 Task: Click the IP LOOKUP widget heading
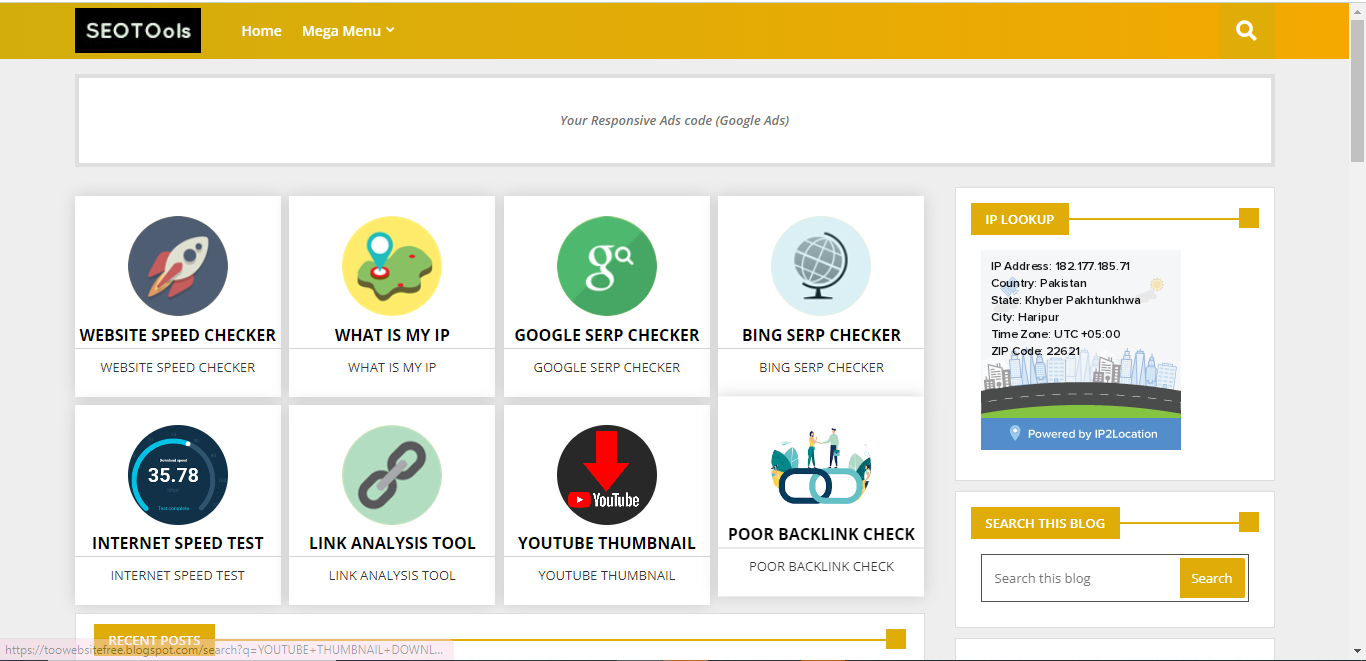pyautogui.click(x=1019, y=219)
